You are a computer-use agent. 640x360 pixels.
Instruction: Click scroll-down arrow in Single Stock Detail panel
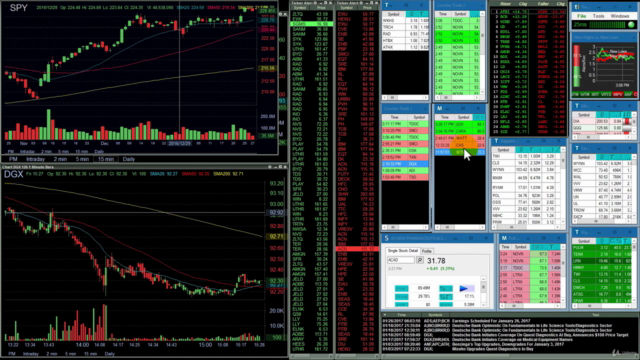[483, 304]
